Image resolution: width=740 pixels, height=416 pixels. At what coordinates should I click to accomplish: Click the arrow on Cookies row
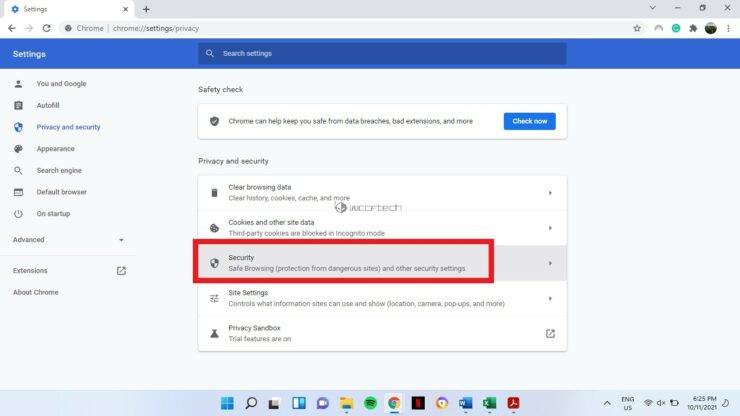click(550, 228)
